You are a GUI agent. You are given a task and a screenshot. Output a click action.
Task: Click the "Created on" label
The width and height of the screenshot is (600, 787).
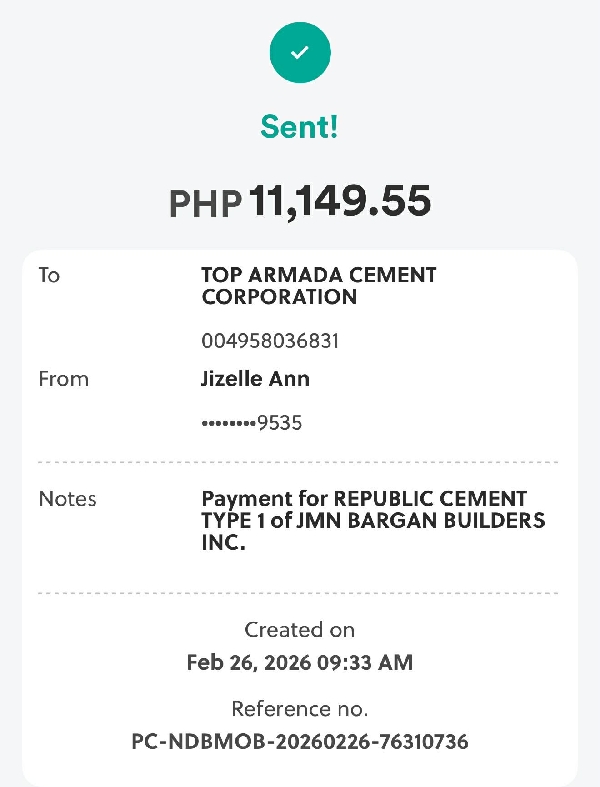point(299,630)
